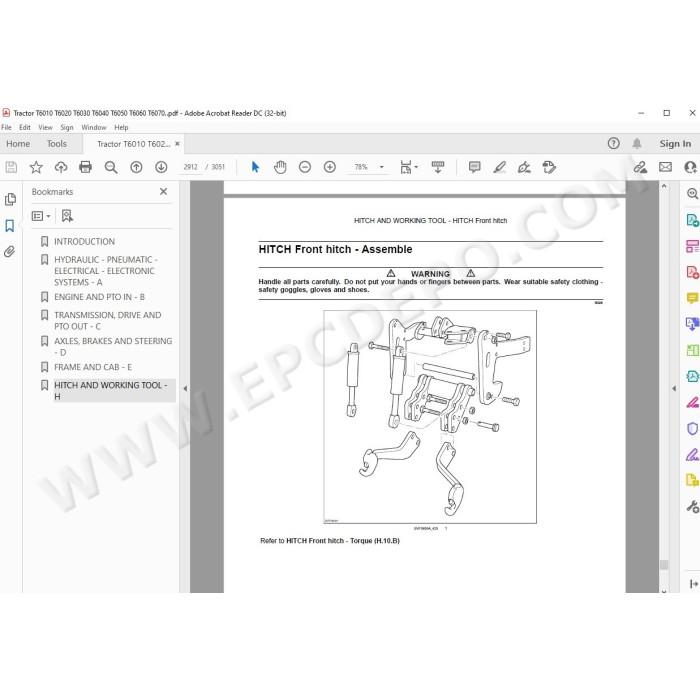The height and width of the screenshot is (700, 700).
Task: Activate the Hand pan tool
Action: 280,167
